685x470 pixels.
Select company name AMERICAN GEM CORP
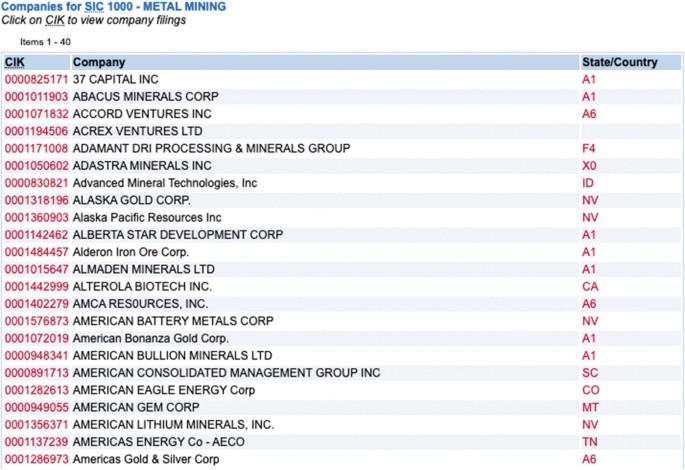pyautogui.click(x=136, y=408)
